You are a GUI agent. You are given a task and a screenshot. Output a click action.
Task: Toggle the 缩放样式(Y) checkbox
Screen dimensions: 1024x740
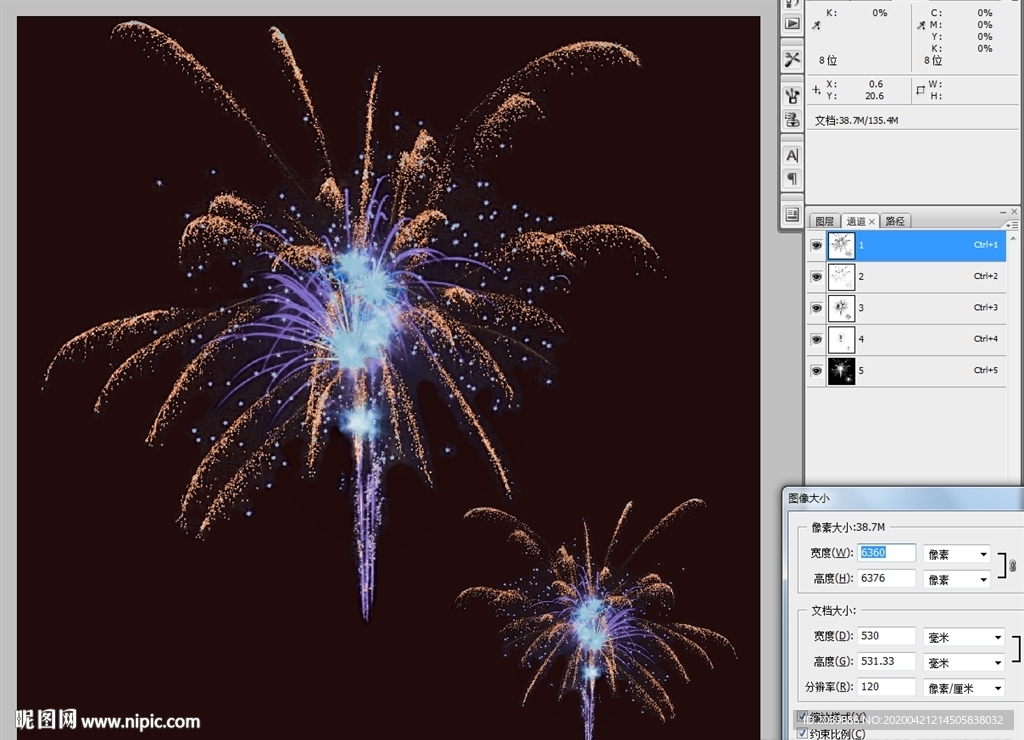(x=802, y=716)
